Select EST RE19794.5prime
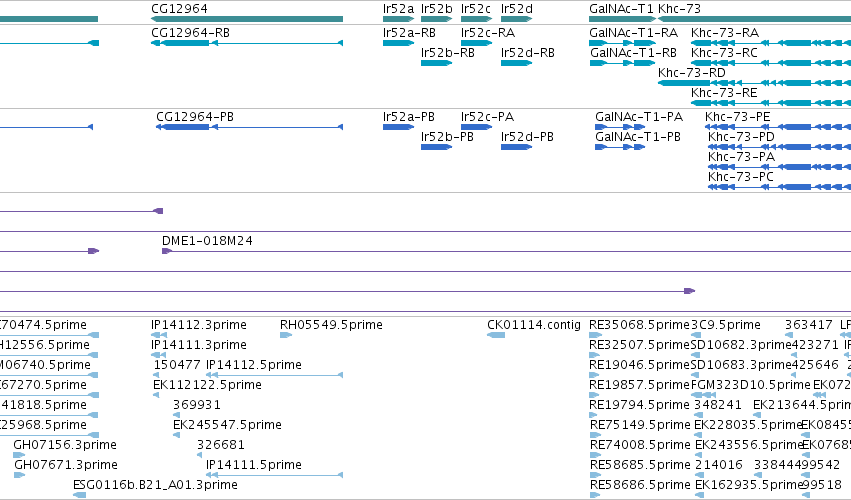Screen dimensions: 851x500 639,405
